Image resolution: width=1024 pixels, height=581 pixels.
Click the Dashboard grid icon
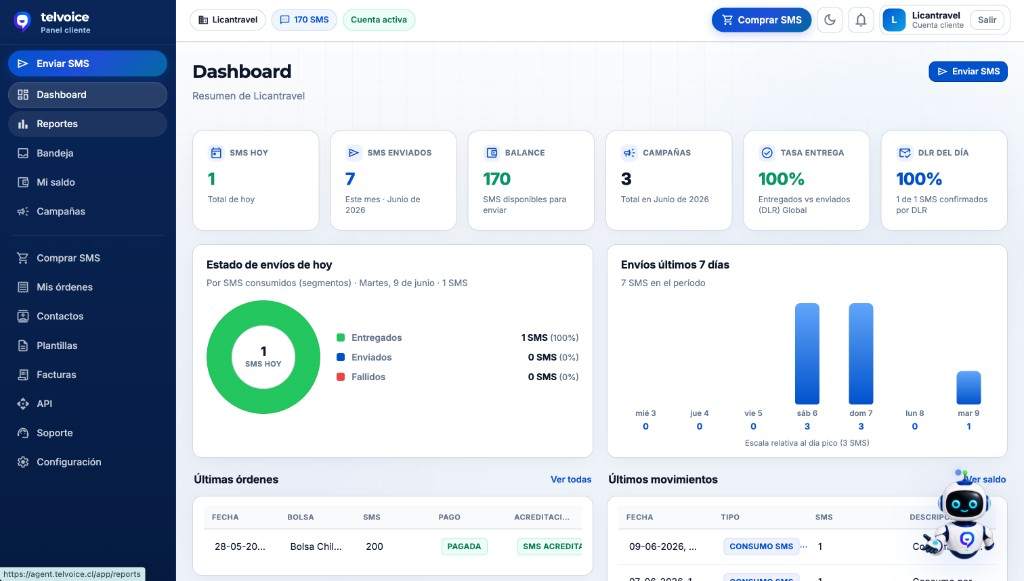(x=23, y=95)
